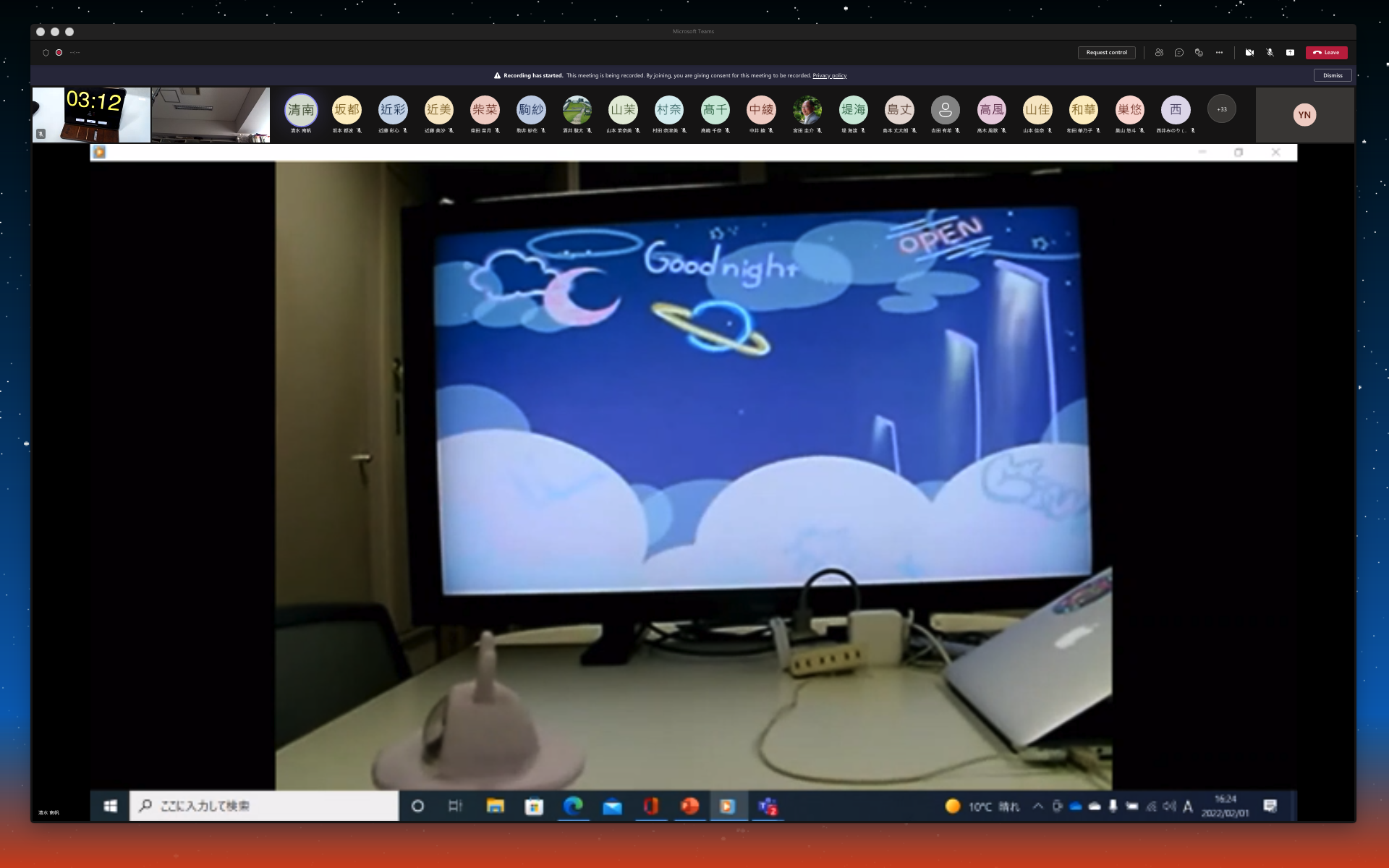Expand the +33 more participants overflow

click(x=1221, y=109)
